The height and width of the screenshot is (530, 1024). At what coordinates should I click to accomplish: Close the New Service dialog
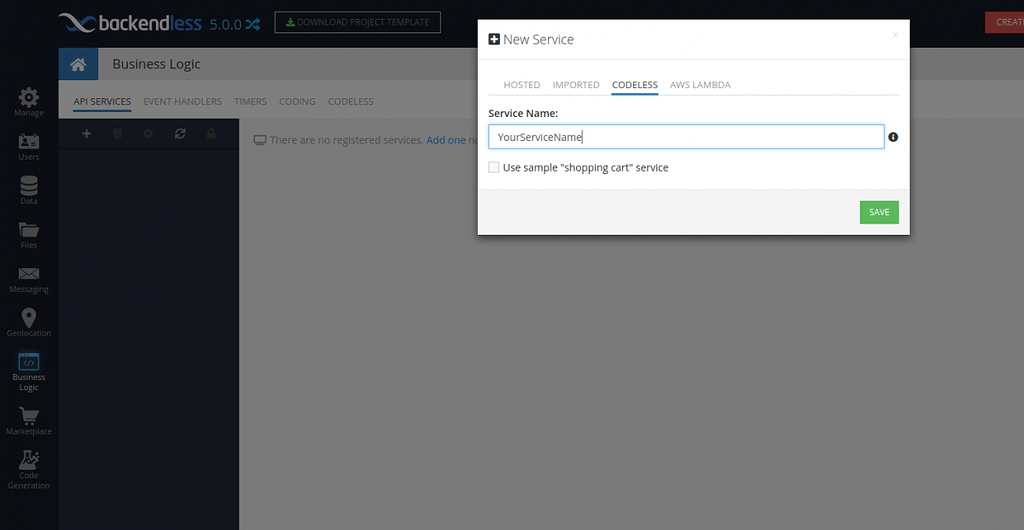(895, 35)
